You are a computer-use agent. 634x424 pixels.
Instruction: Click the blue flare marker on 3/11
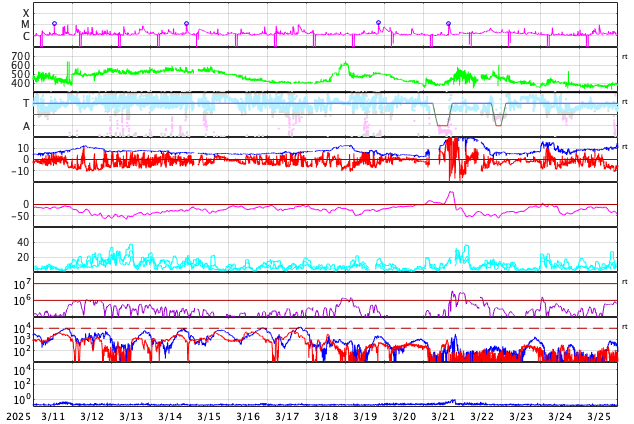[55, 24]
